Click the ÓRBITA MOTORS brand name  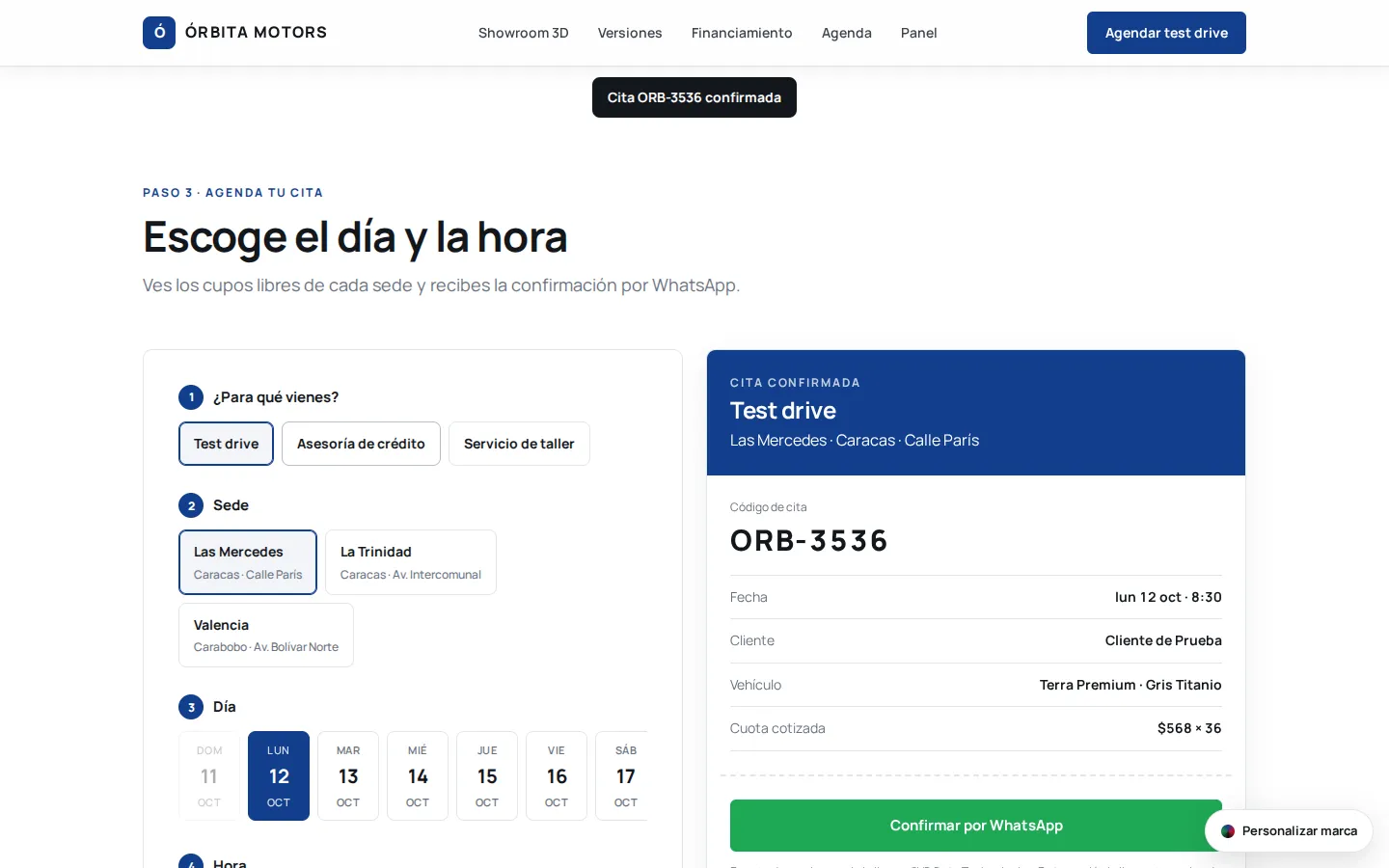click(x=257, y=33)
